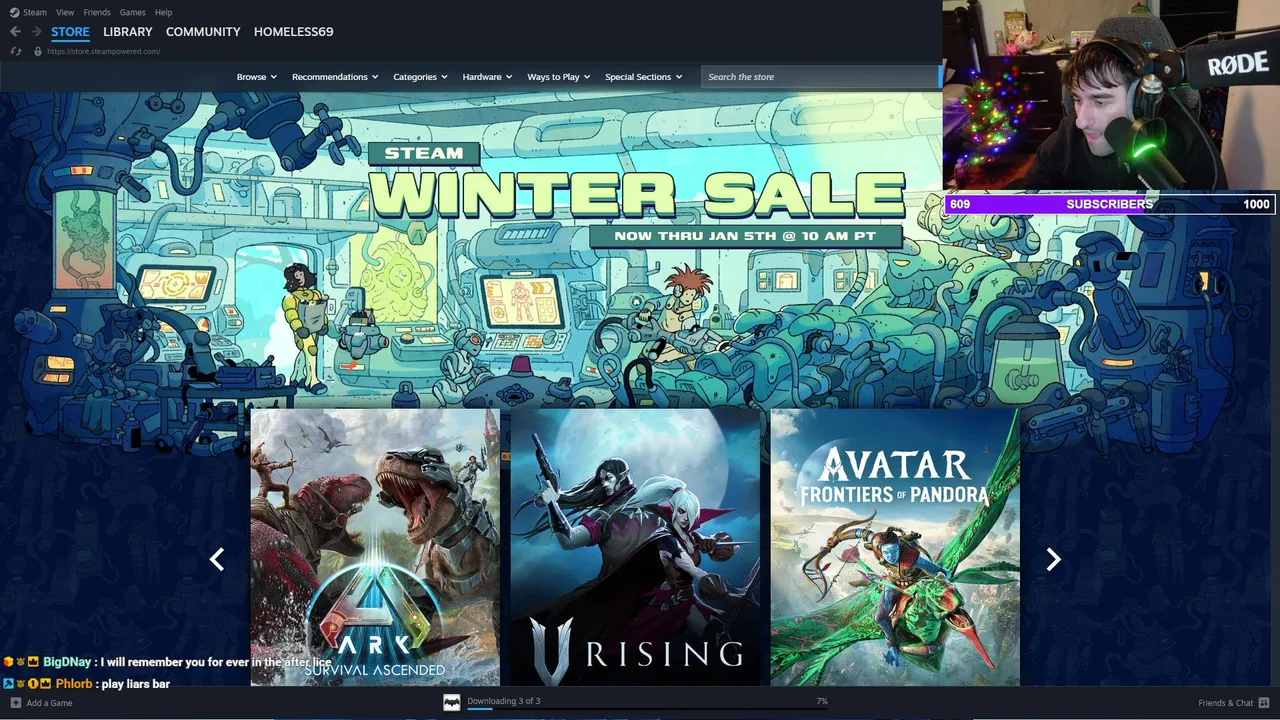Expand the Browse dropdown
This screenshot has width=1280, height=720.
tap(256, 77)
